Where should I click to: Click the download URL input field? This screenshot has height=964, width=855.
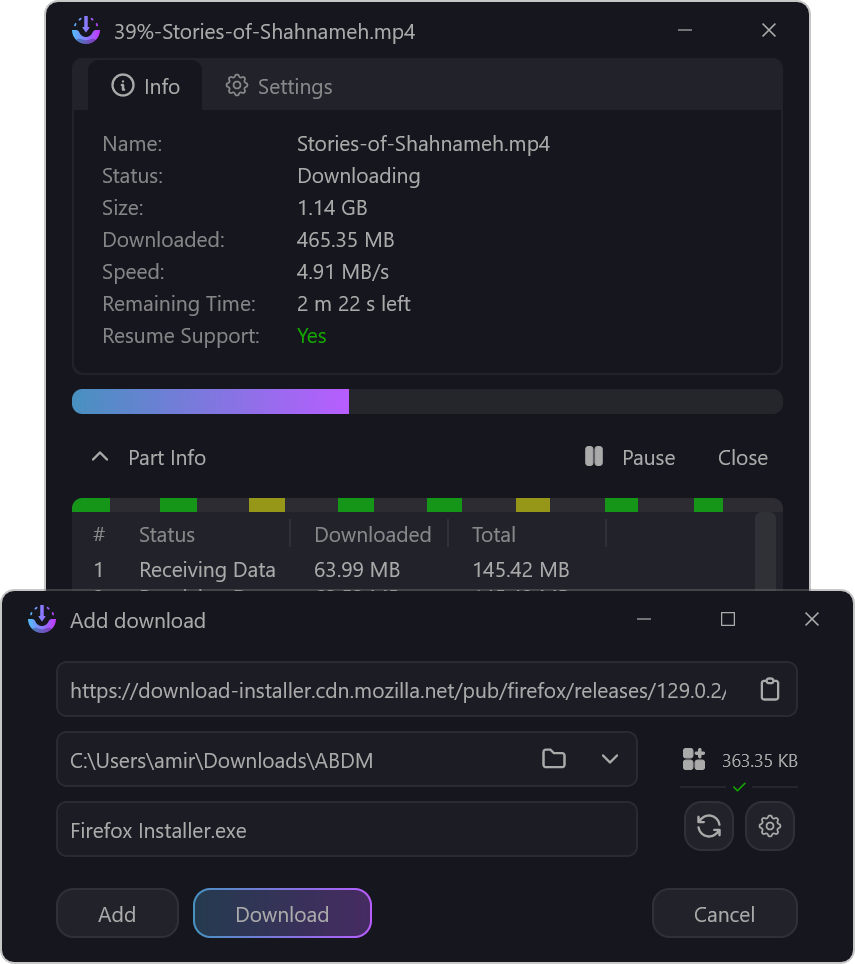400,689
